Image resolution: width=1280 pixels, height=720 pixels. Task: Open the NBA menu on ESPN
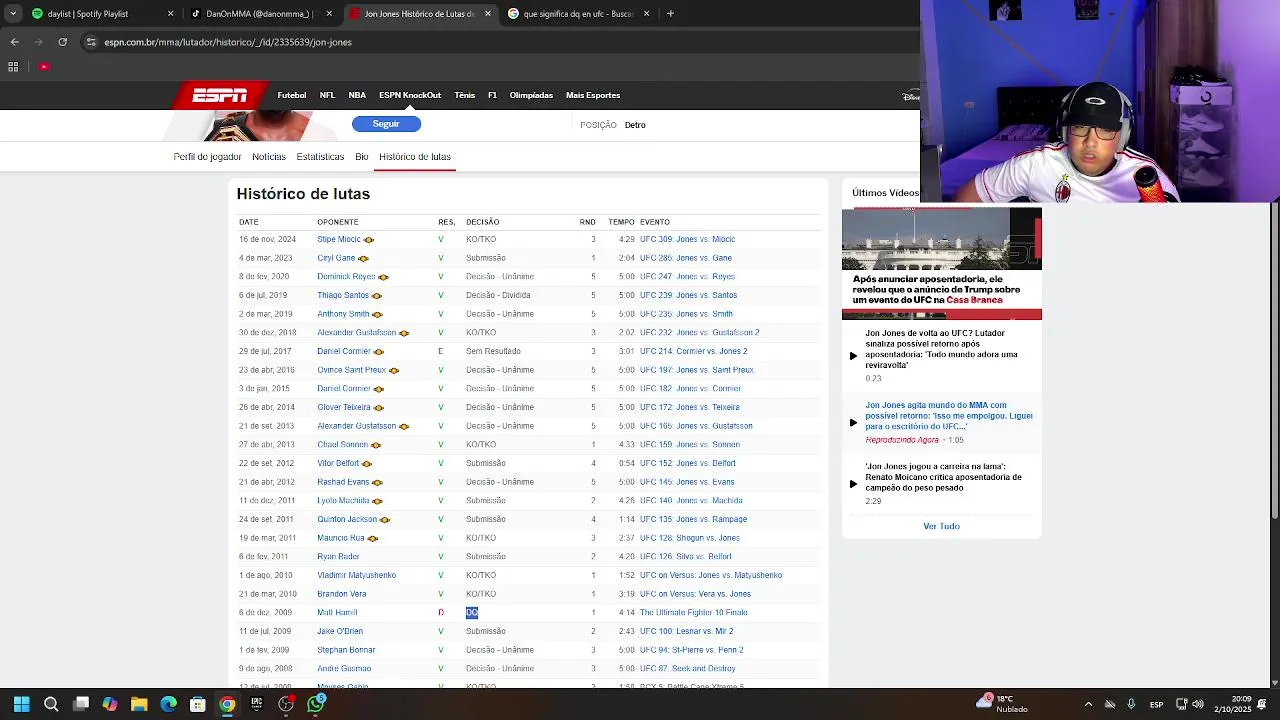[x=357, y=95]
